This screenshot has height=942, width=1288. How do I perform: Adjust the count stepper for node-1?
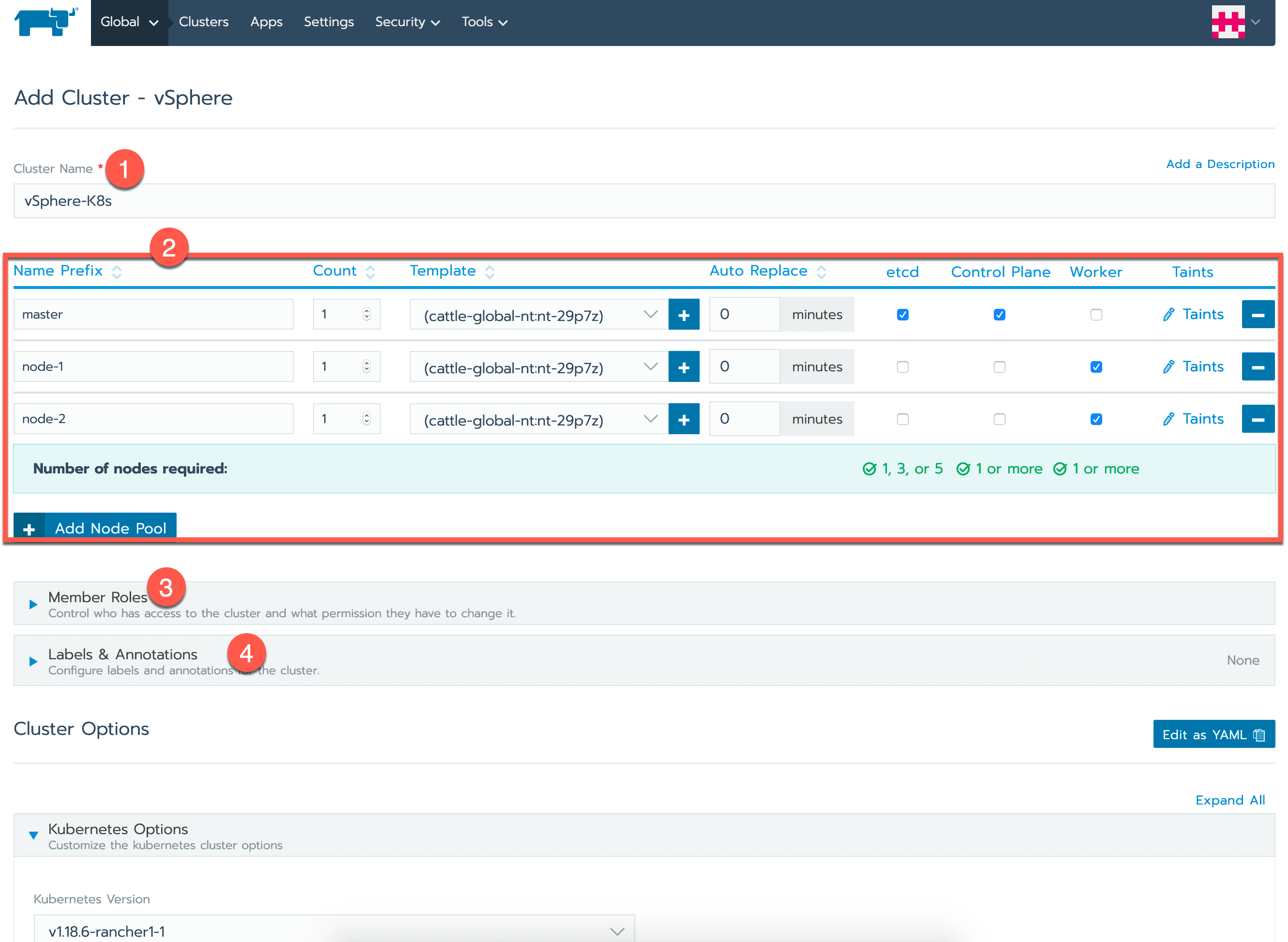(x=366, y=366)
